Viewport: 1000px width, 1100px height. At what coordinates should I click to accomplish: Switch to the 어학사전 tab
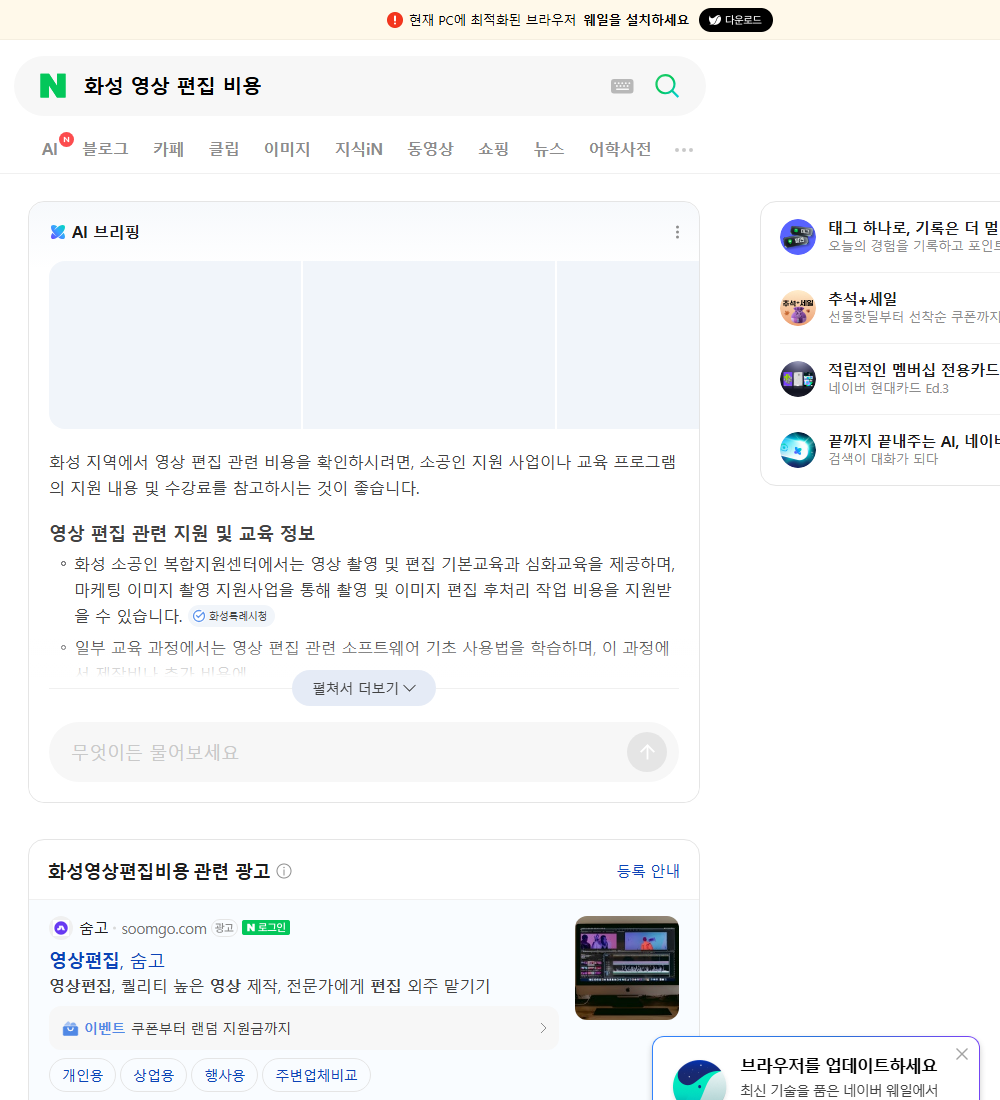pyautogui.click(x=620, y=149)
